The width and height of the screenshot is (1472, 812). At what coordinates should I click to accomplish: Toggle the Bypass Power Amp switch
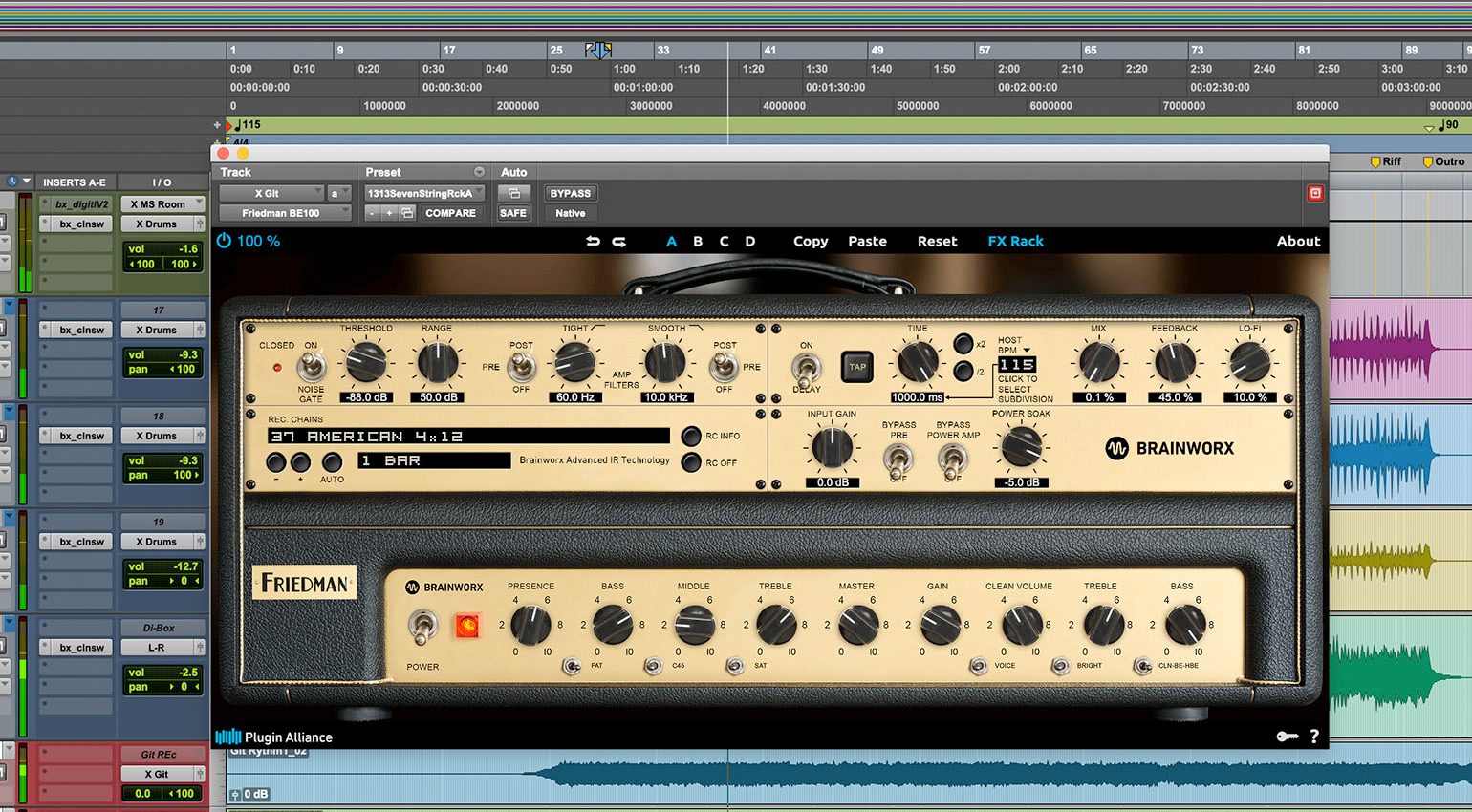point(953,461)
